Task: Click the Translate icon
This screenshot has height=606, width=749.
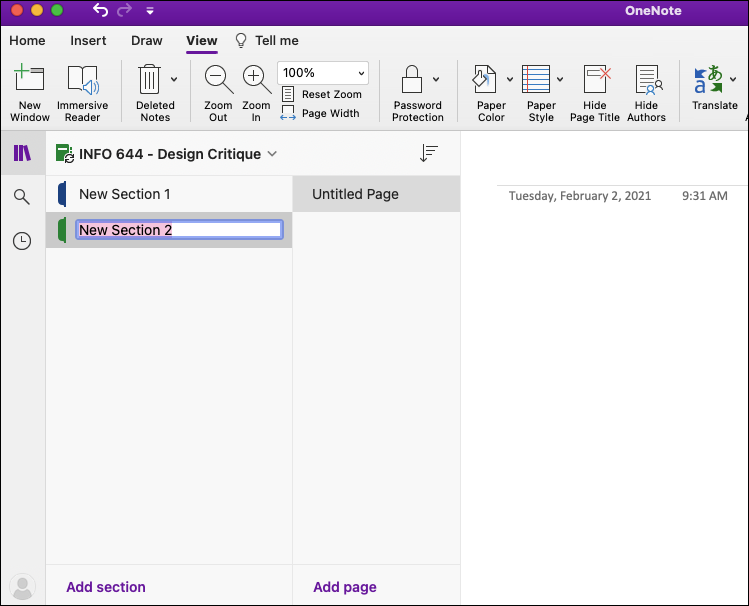Action: coord(708,79)
